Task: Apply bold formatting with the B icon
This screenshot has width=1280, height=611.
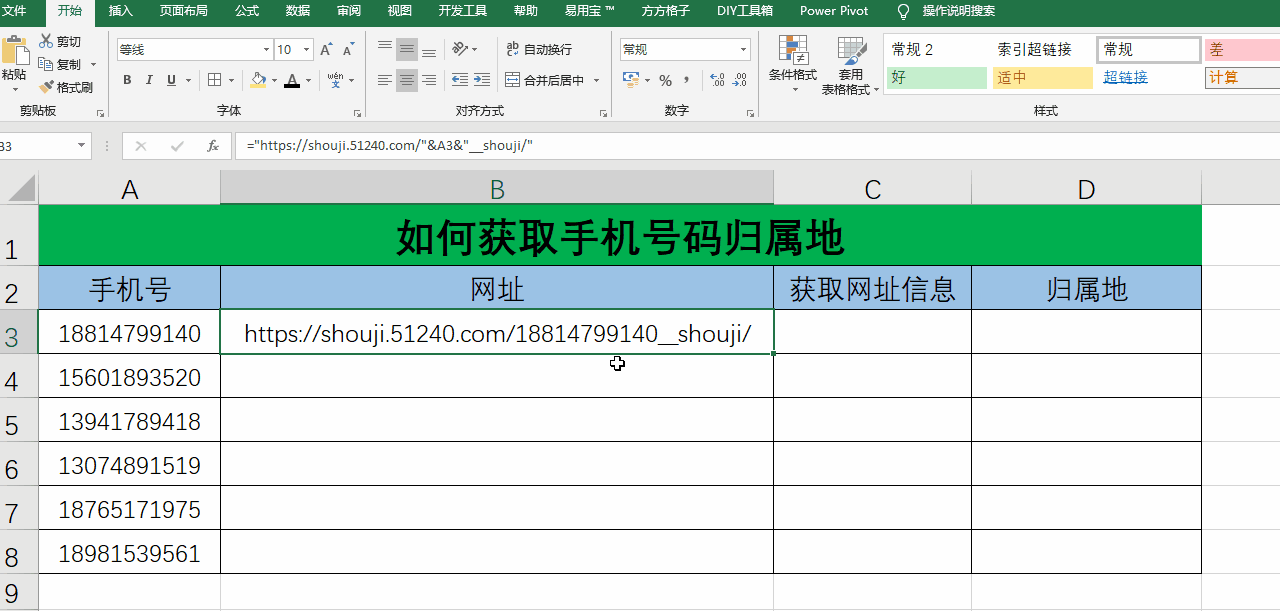Action: pos(127,80)
